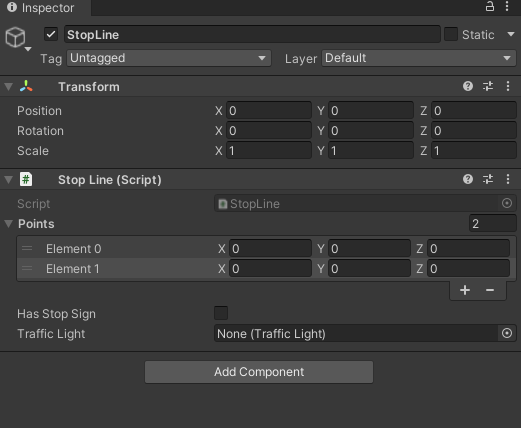
Task: Collapse the Points array foldout
Action: pos(9,223)
